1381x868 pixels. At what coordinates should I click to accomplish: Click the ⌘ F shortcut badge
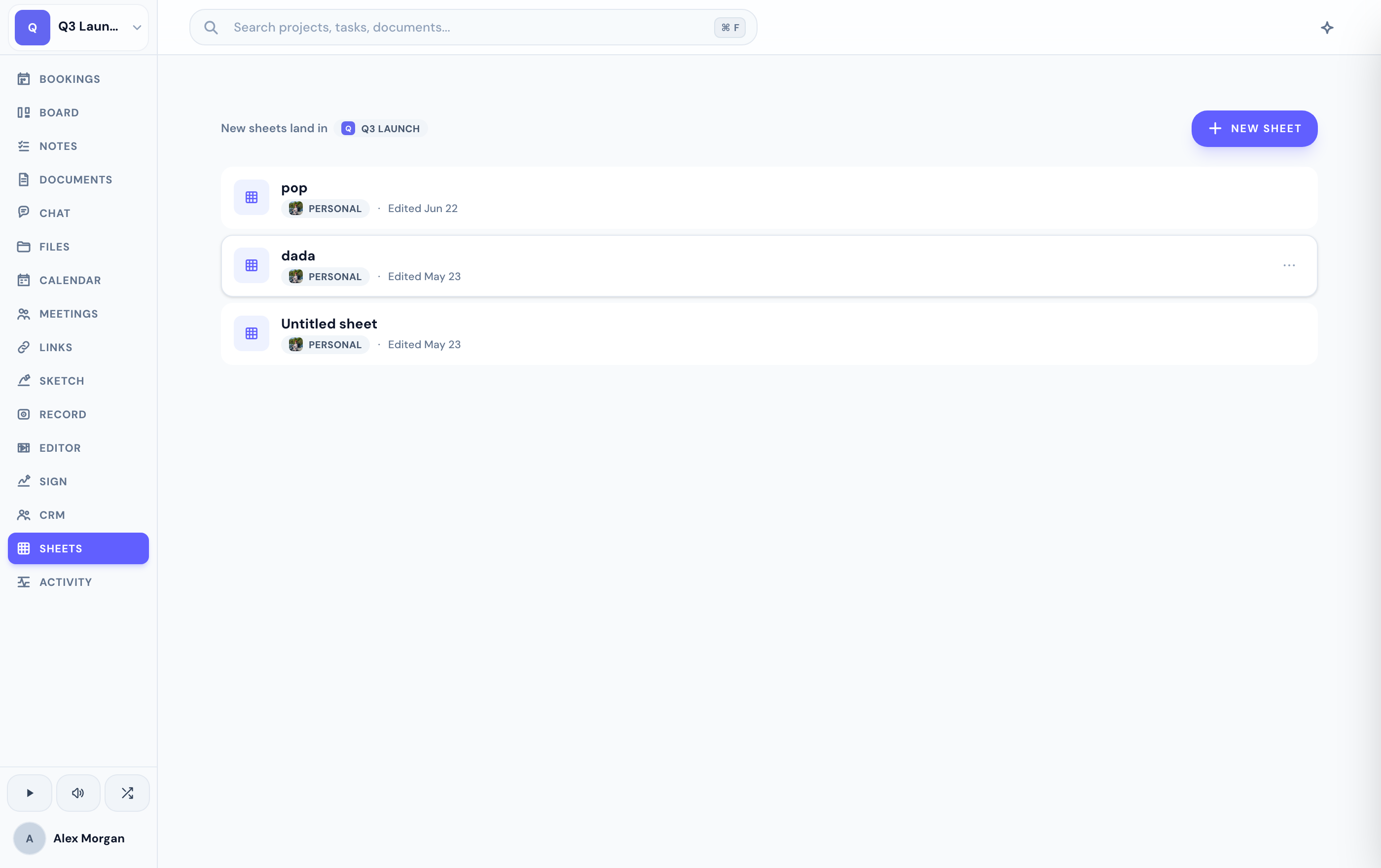point(729,28)
